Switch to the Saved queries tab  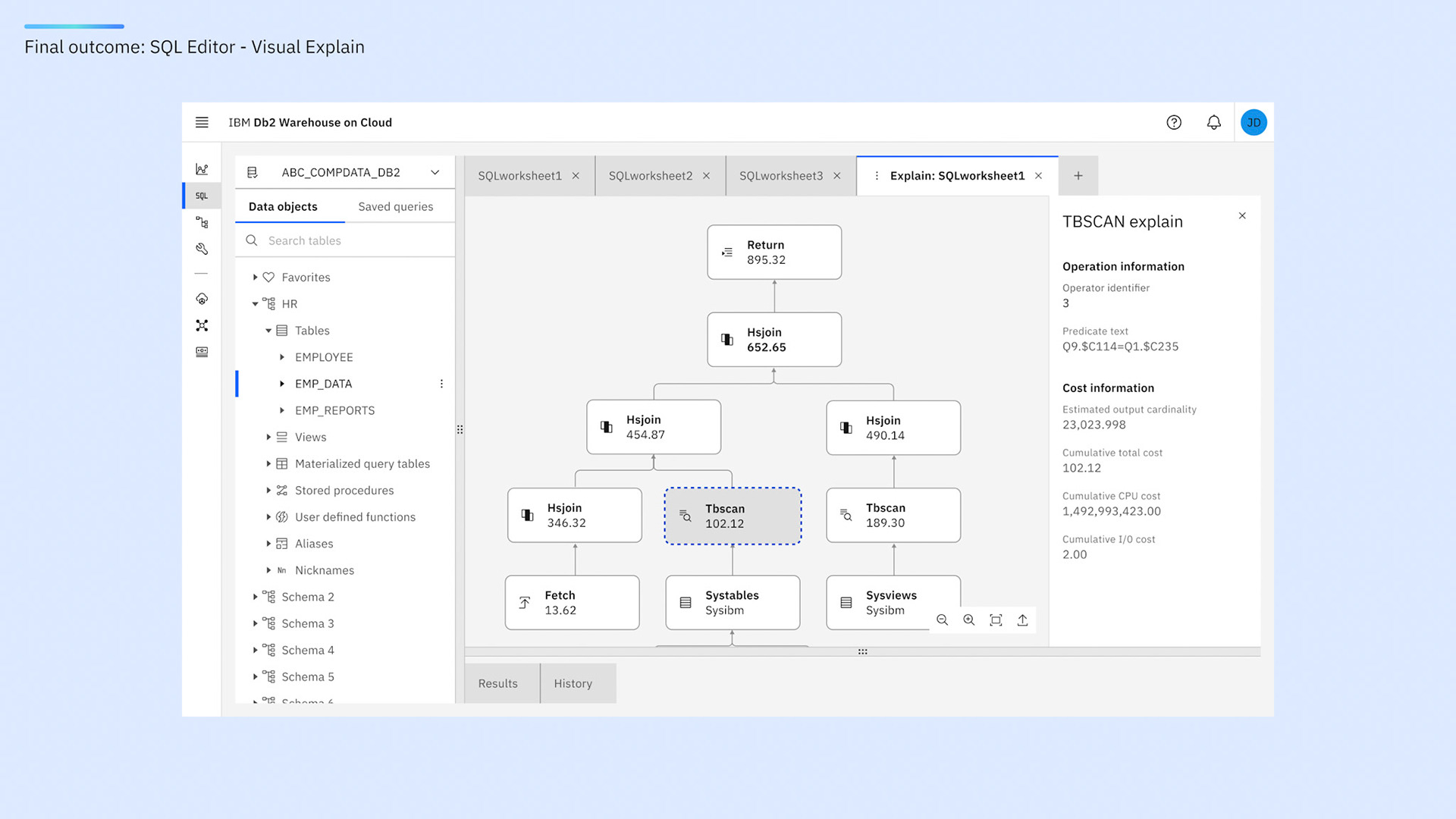395,206
